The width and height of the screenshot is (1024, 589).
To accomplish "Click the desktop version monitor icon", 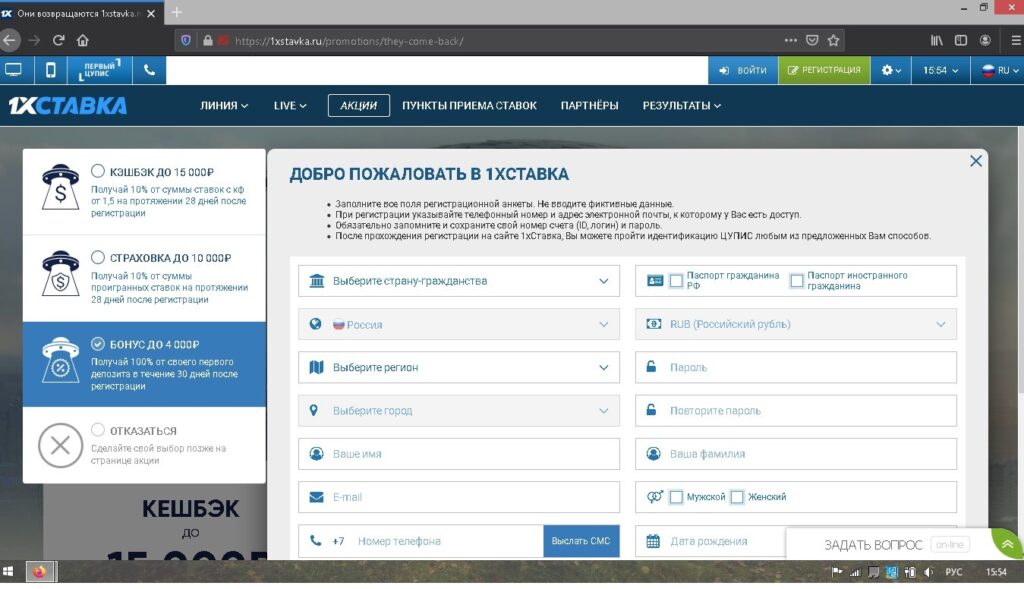I will 14,70.
